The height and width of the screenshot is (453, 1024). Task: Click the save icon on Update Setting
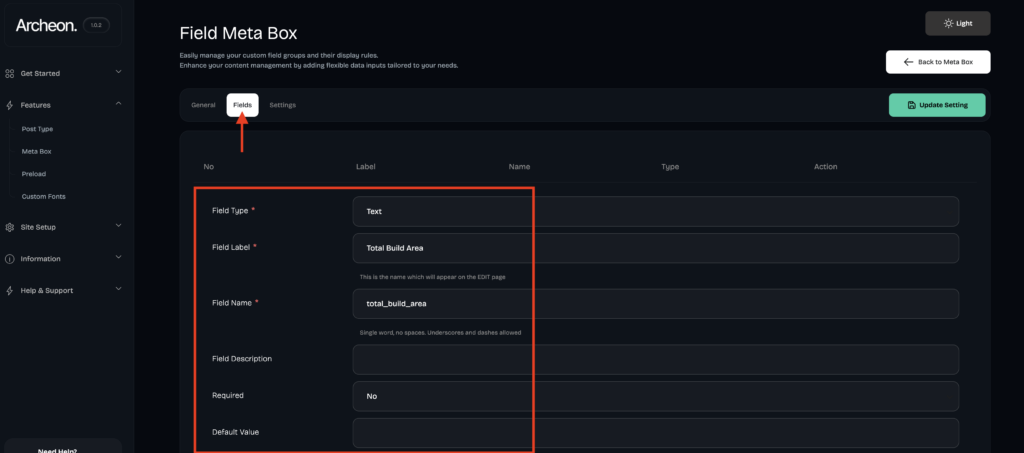click(912, 105)
